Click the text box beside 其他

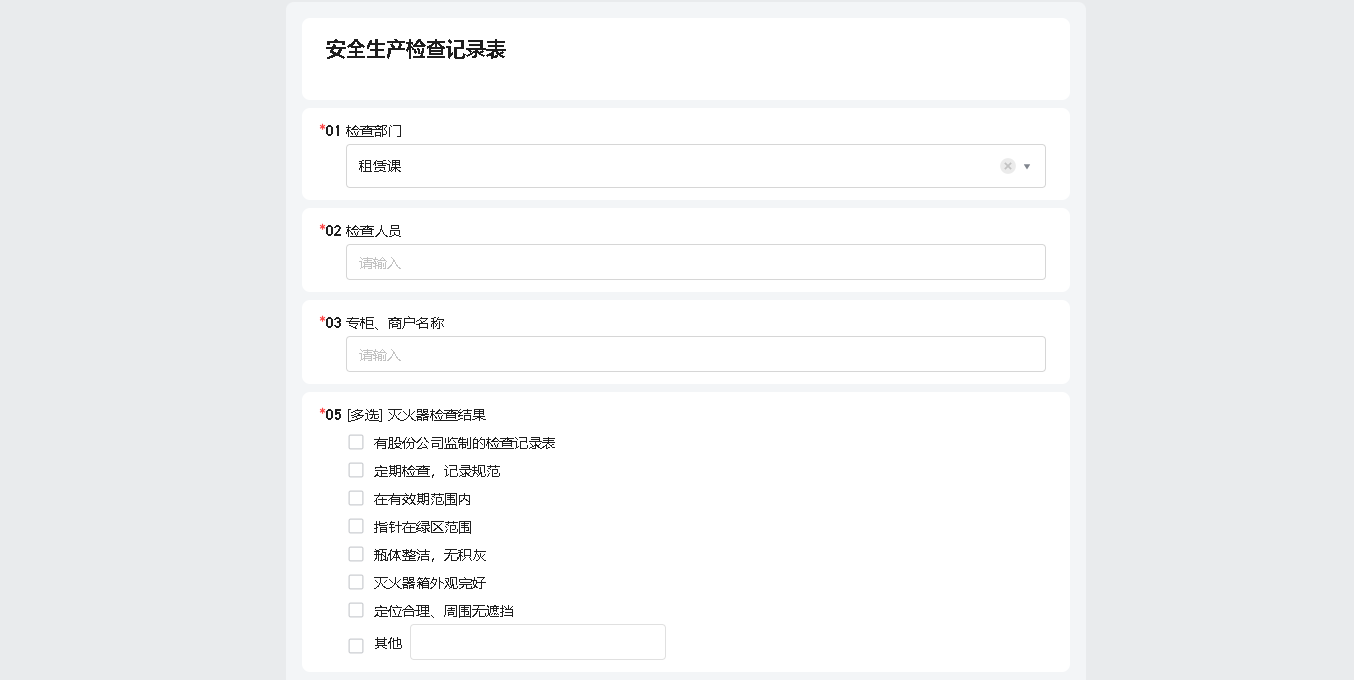[537, 642]
